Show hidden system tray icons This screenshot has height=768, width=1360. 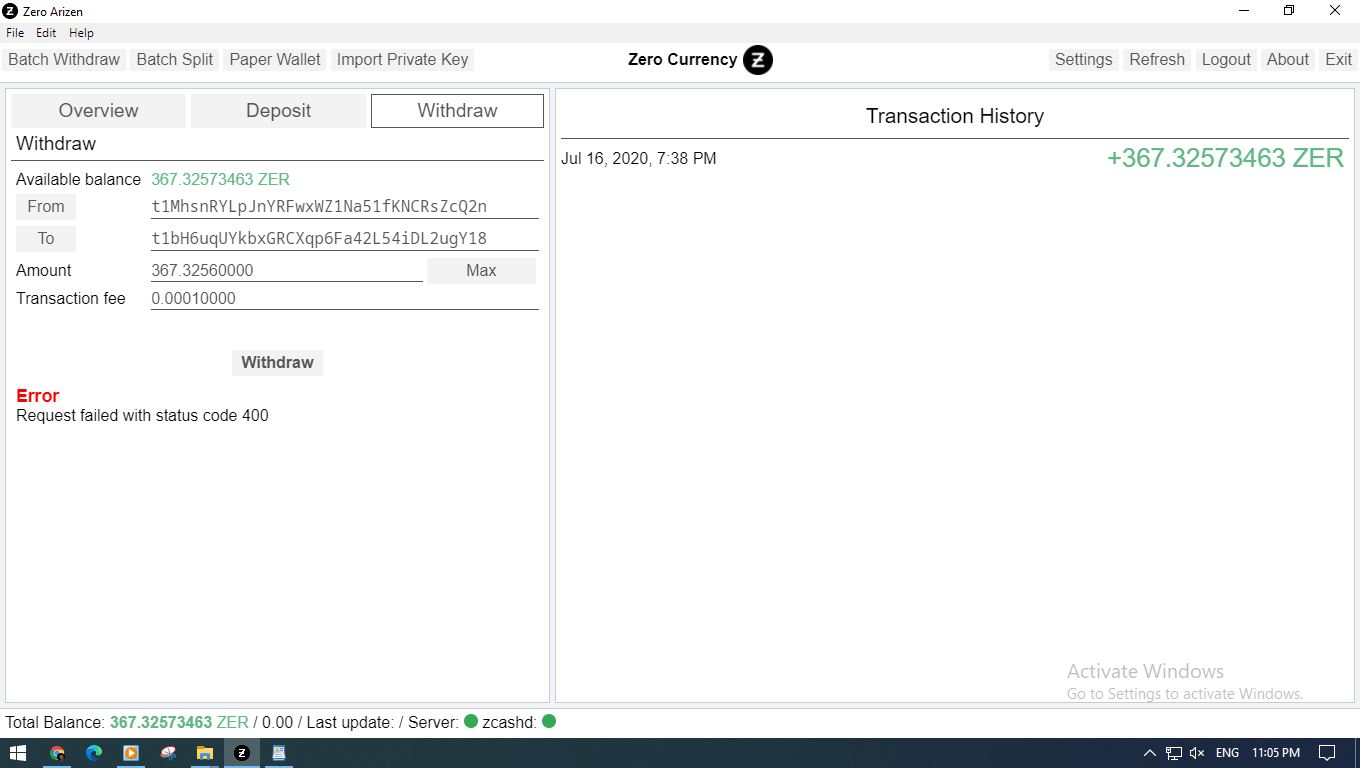coord(1149,753)
